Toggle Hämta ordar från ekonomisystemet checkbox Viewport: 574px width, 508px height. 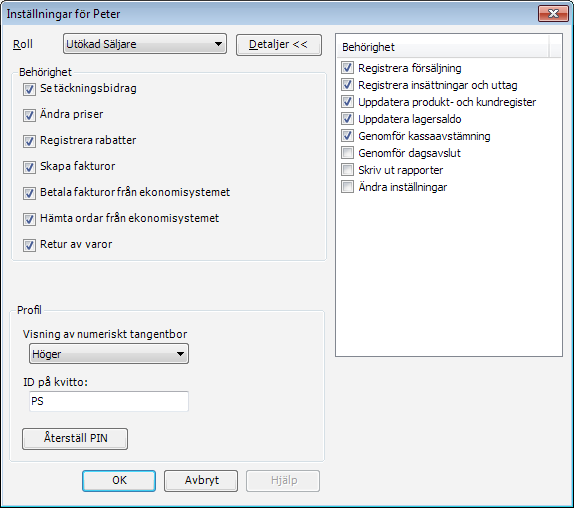tap(29, 219)
